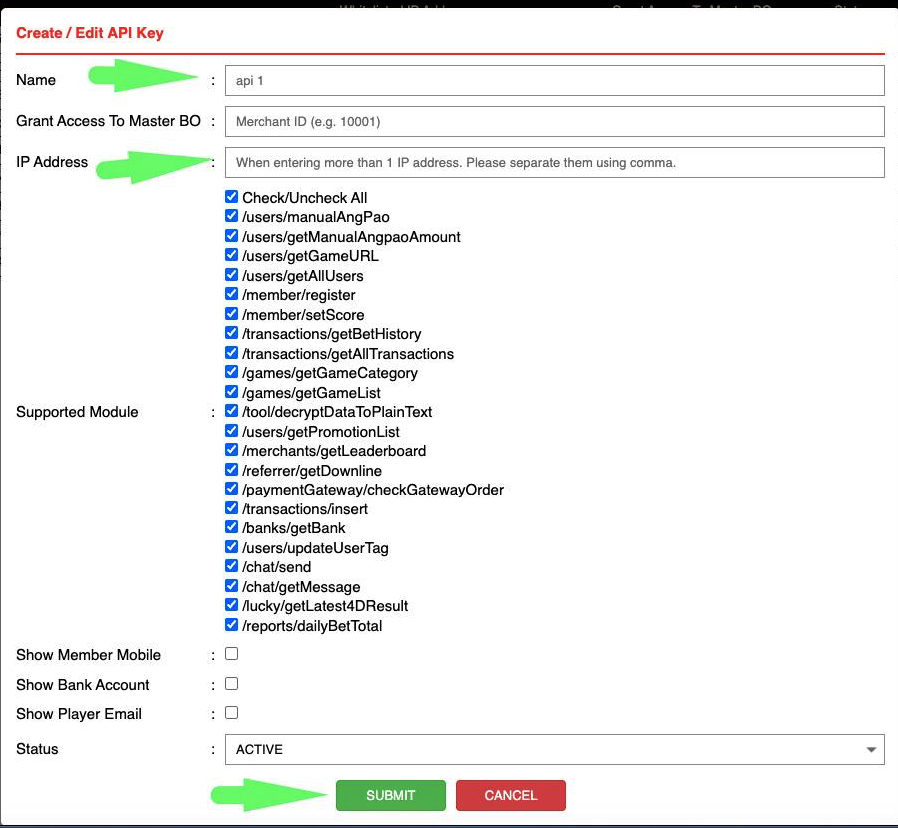Uncheck /member/setScore module
This screenshot has width=898, height=828.
(231, 314)
